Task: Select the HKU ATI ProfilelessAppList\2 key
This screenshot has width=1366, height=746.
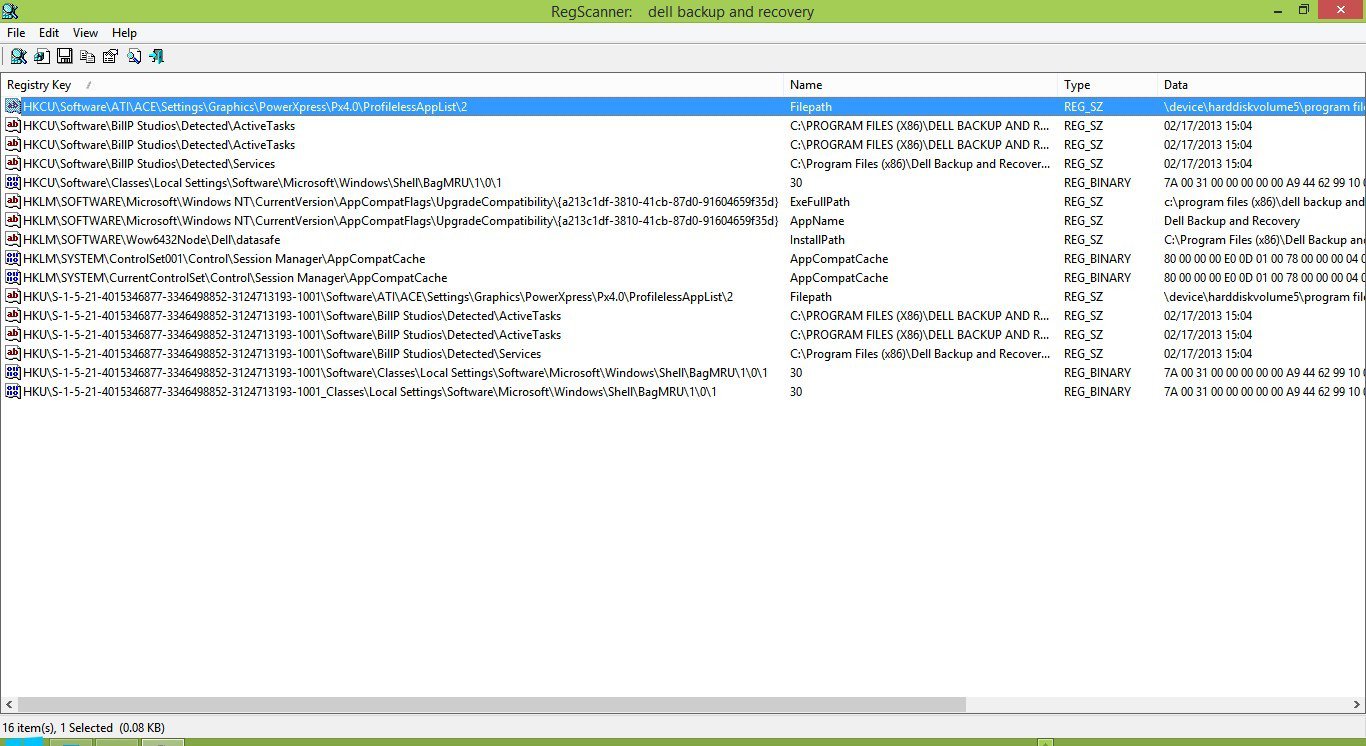Action: [x=378, y=296]
